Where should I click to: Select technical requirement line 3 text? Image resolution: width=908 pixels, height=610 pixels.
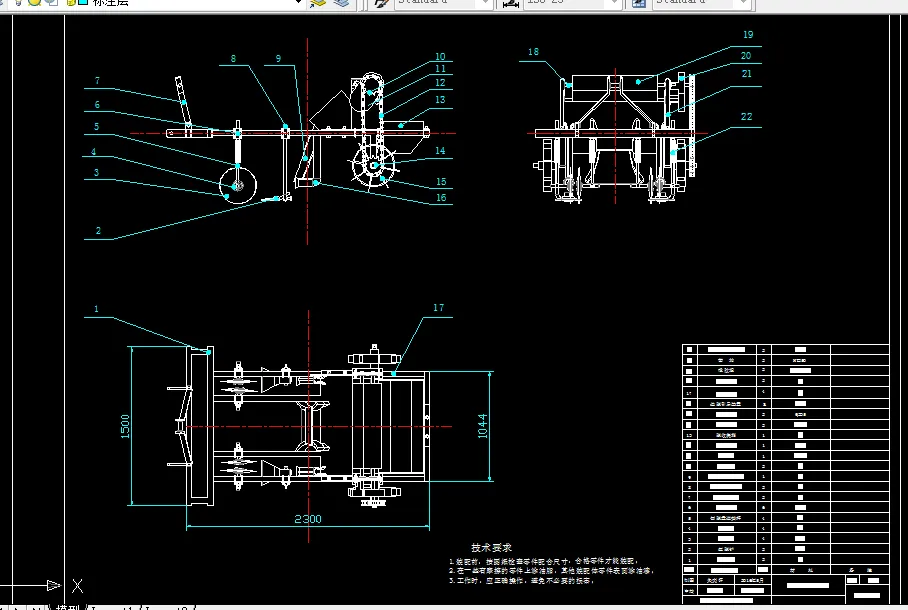click(x=521, y=580)
